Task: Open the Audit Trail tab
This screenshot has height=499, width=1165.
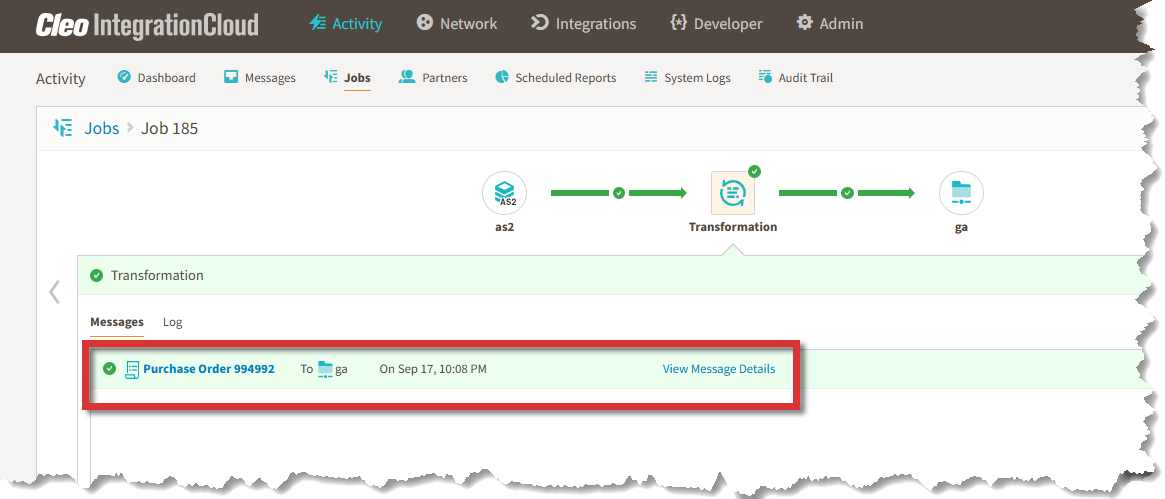Action: tap(796, 77)
